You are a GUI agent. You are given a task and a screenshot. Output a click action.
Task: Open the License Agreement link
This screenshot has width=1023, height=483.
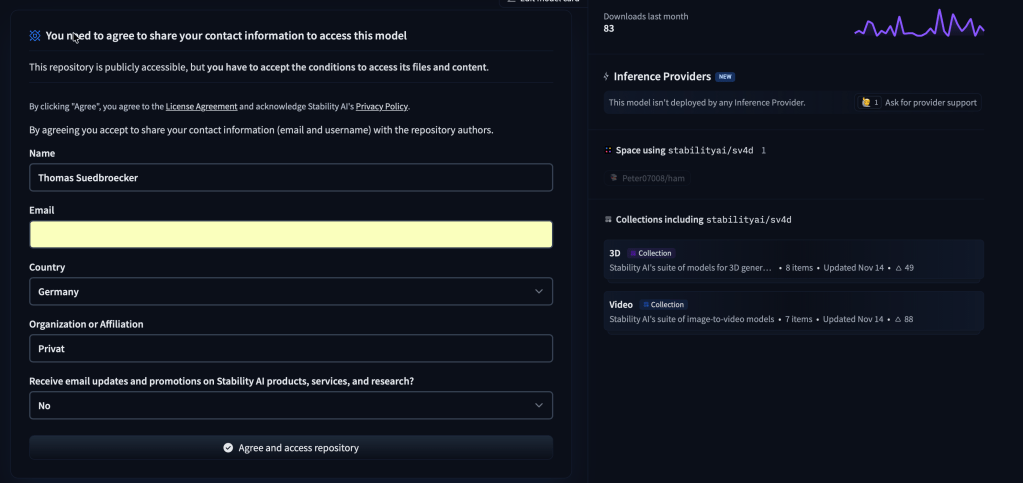[x=201, y=106]
